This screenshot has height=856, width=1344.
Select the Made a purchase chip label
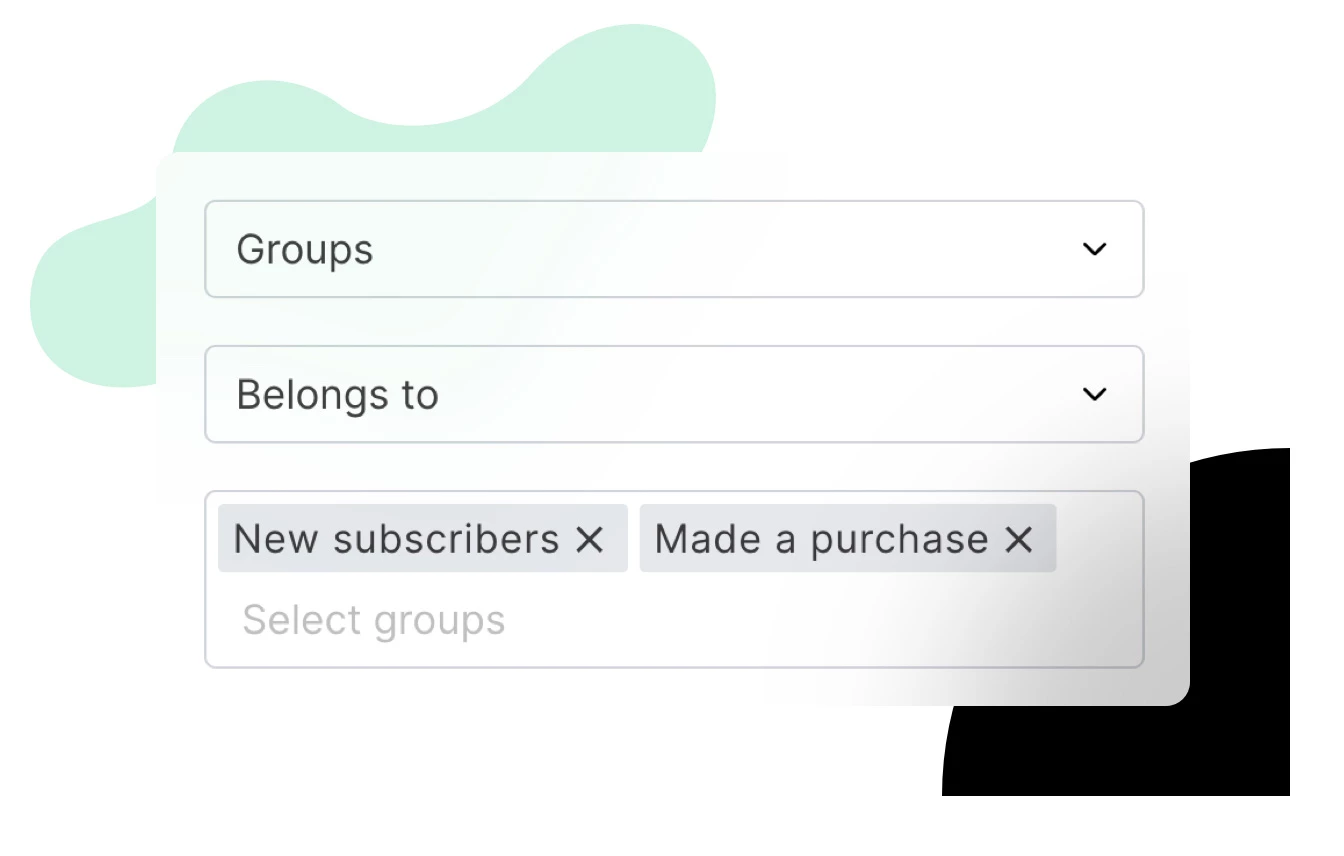821,540
